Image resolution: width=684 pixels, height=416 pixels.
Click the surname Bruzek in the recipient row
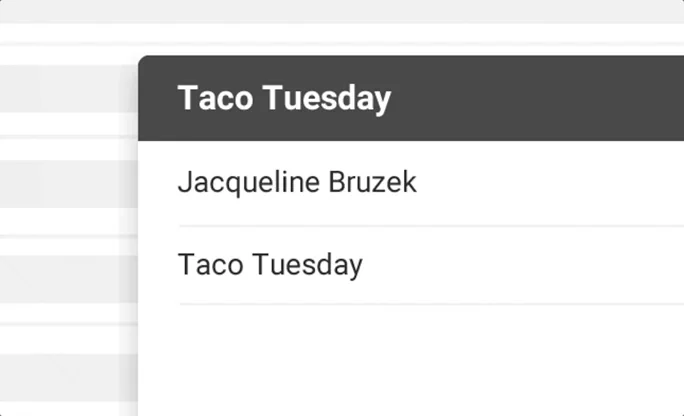tap(372, 183)
